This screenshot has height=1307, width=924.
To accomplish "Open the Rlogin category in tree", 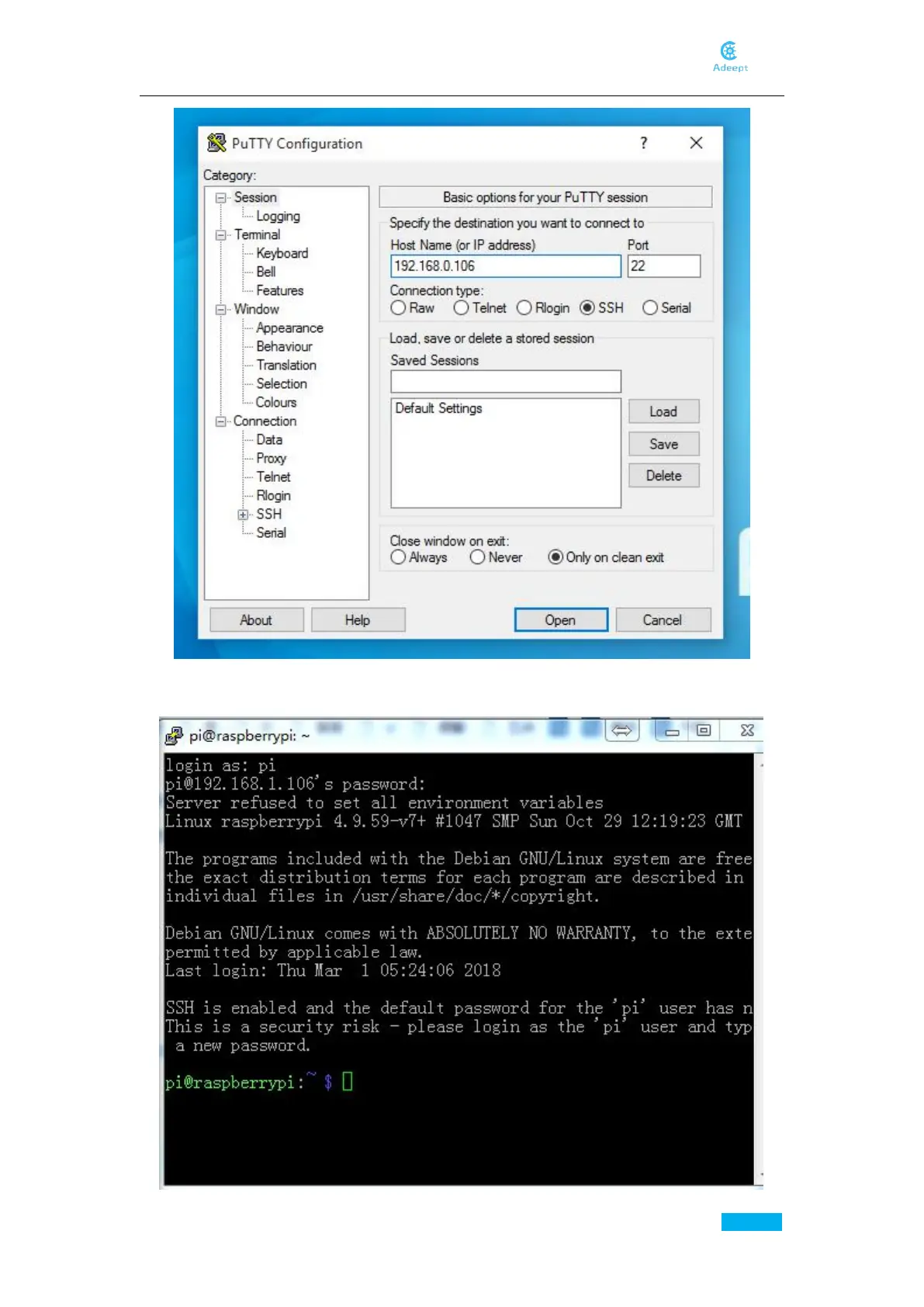I will 273,495.
